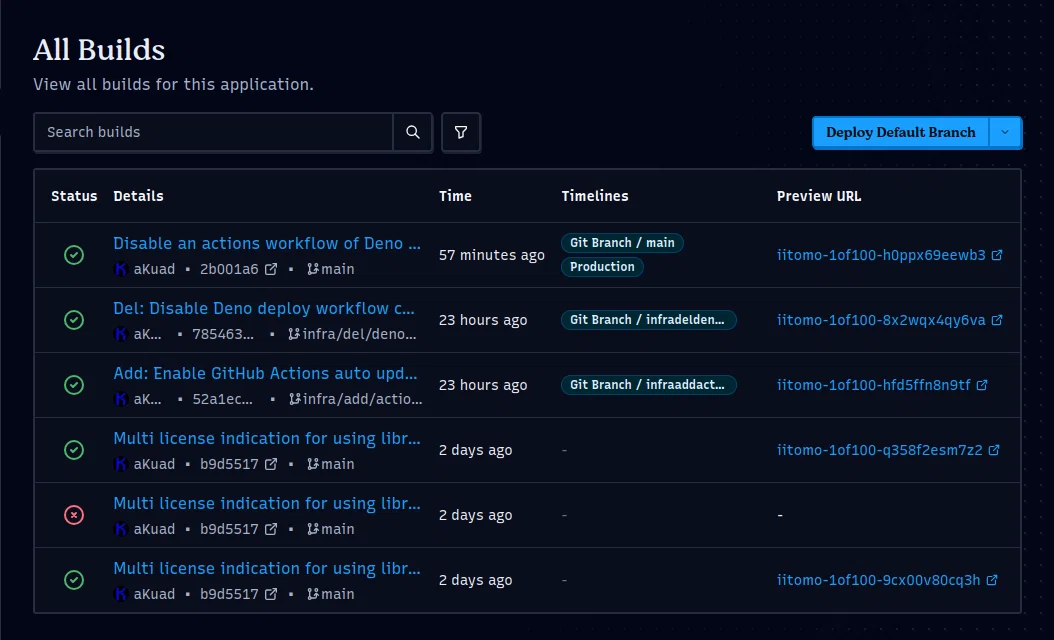The width and height of the screenshot is (1054, 640).
Task: Click git branch icon next to infra/del/deno
Action: click(x=294, y=334)
